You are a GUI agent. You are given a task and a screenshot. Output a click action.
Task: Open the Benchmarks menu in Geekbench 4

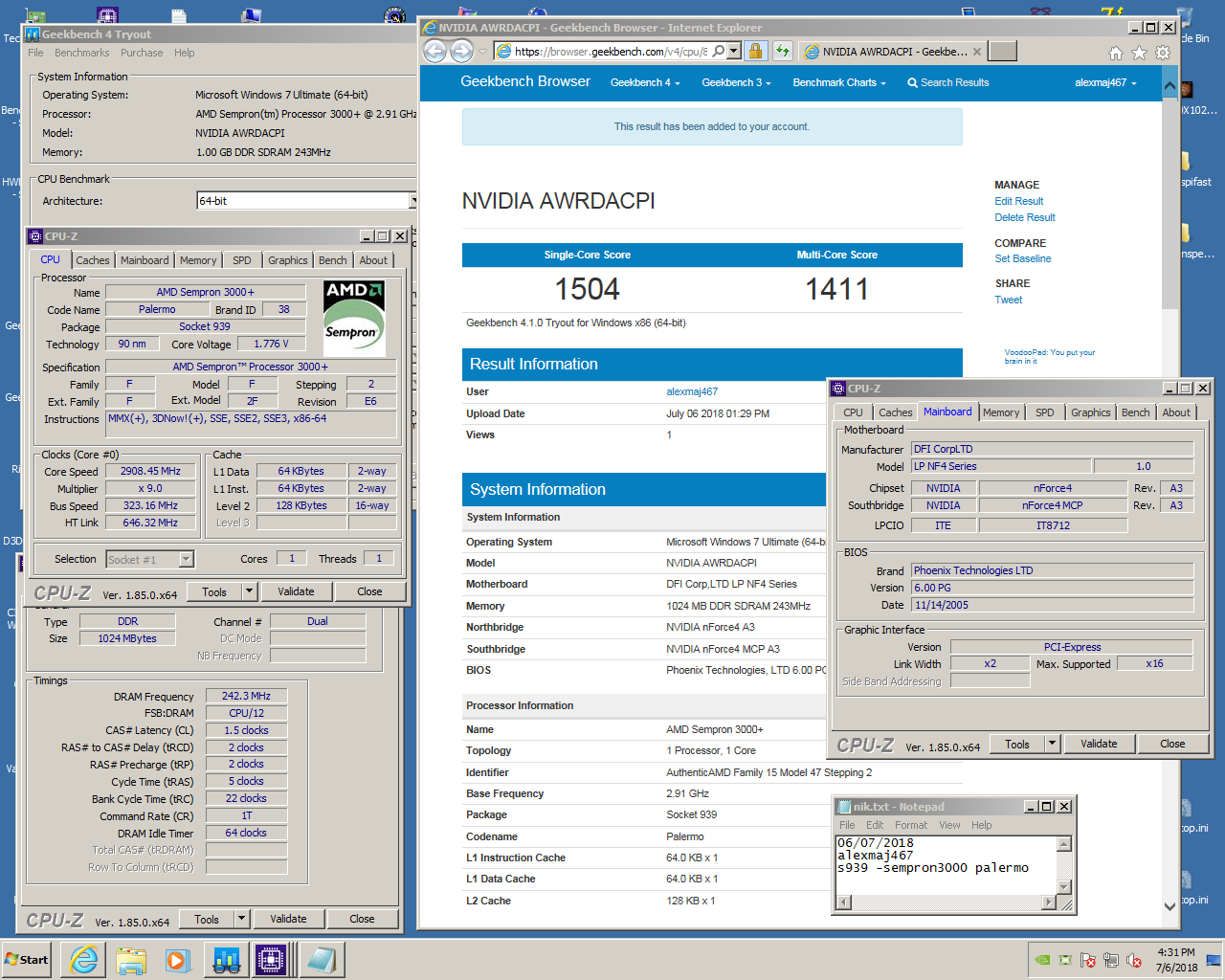point(81,53)
